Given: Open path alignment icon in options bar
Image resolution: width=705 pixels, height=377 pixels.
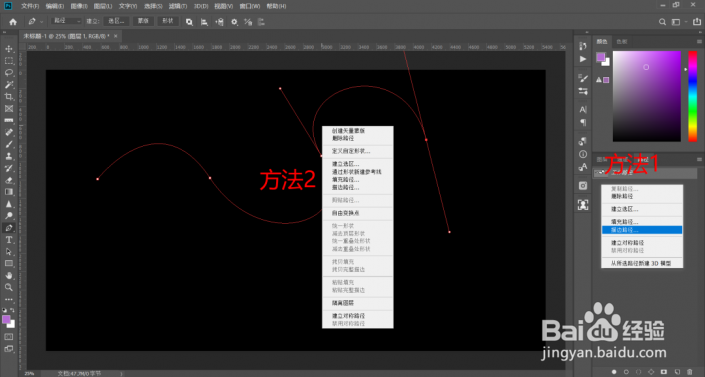Looking at the screenshot, I should point(204,22).
